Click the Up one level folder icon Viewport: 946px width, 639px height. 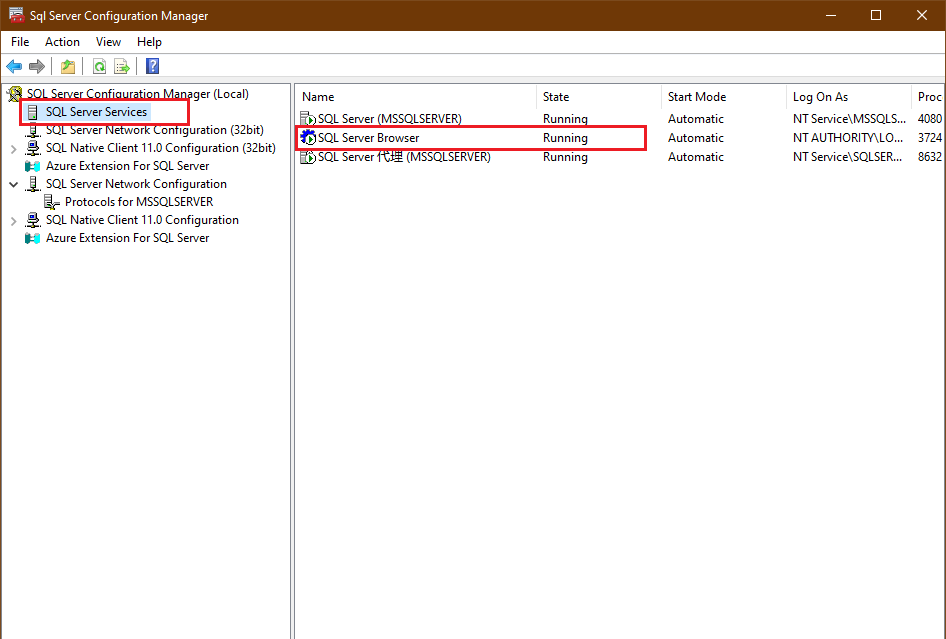tap(68, 66)
